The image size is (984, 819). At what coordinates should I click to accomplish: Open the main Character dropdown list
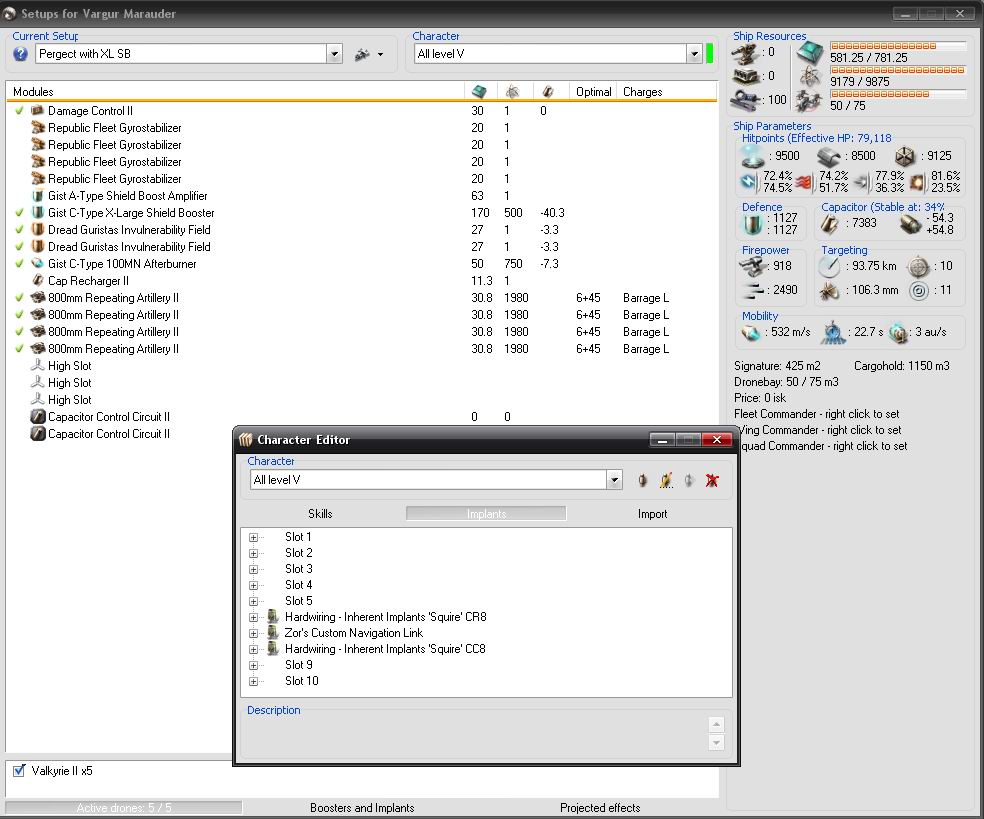[x=694, y=54]
